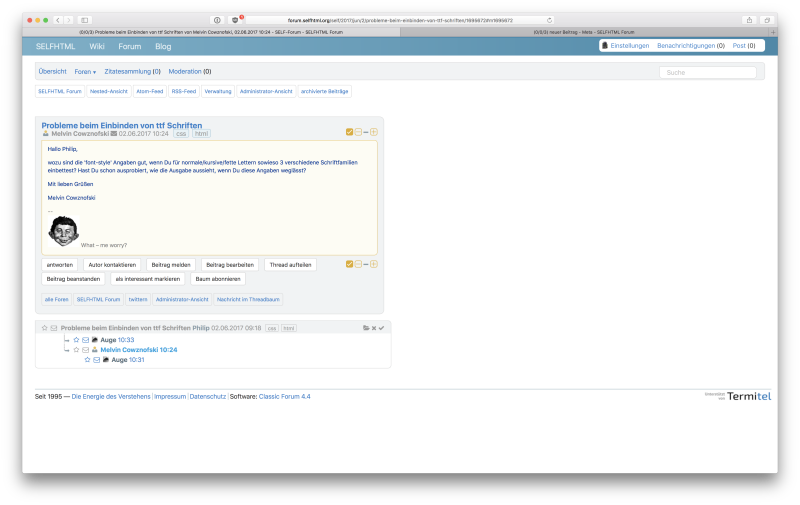Click the author icon before Melvin Cowznofski in post header
800x505 pixels.
(45, 134)
